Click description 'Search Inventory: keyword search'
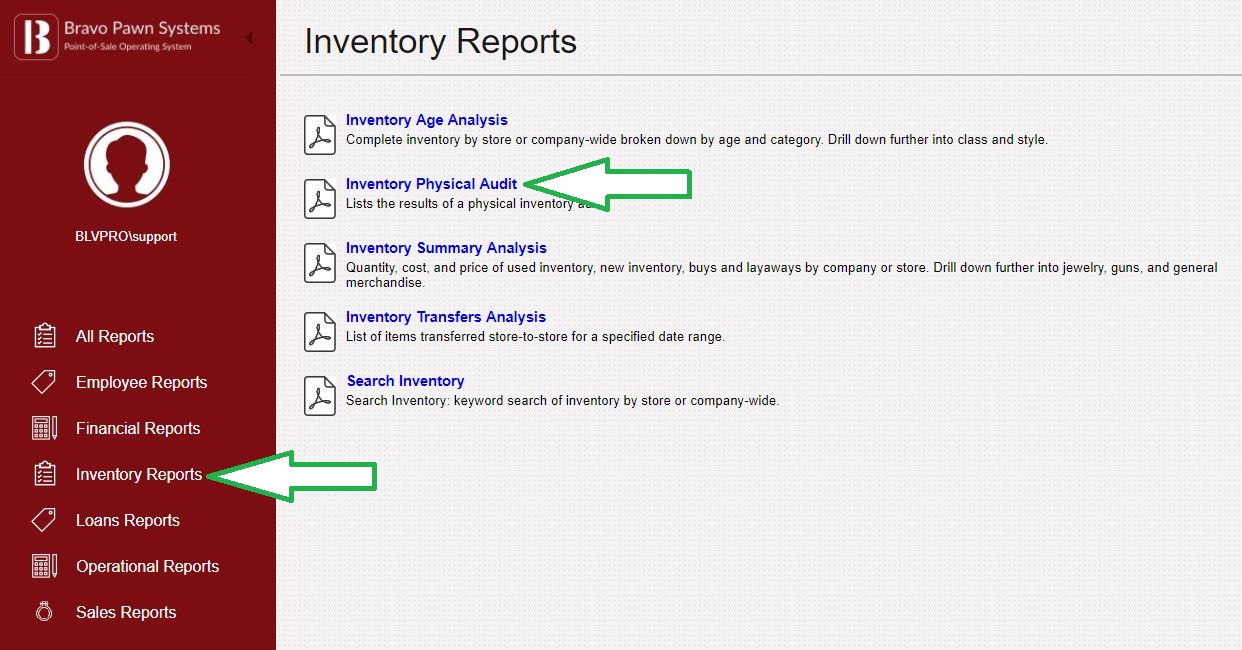 tap(562, 401)
